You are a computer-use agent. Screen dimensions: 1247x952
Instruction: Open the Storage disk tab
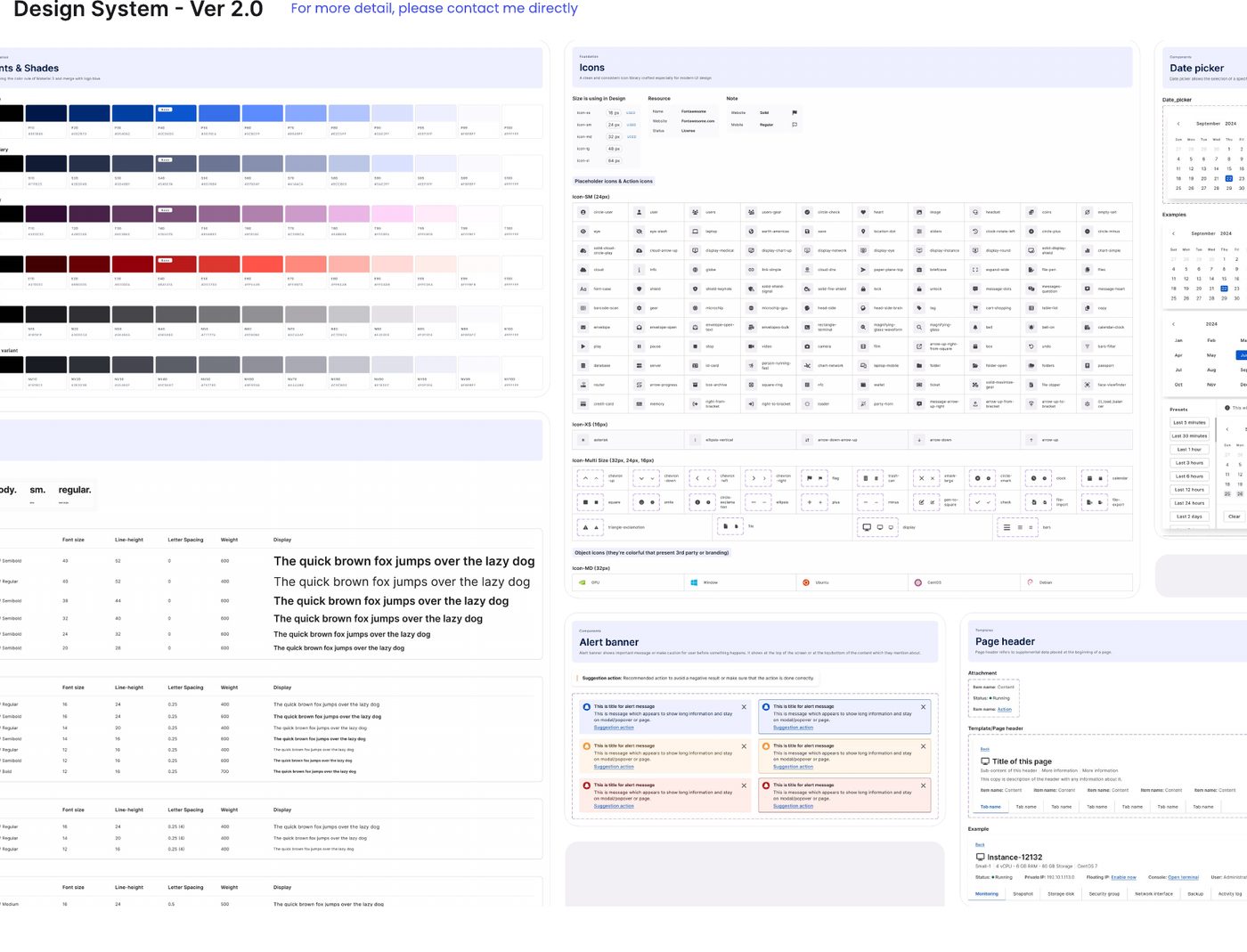[x=1061, y=893]
